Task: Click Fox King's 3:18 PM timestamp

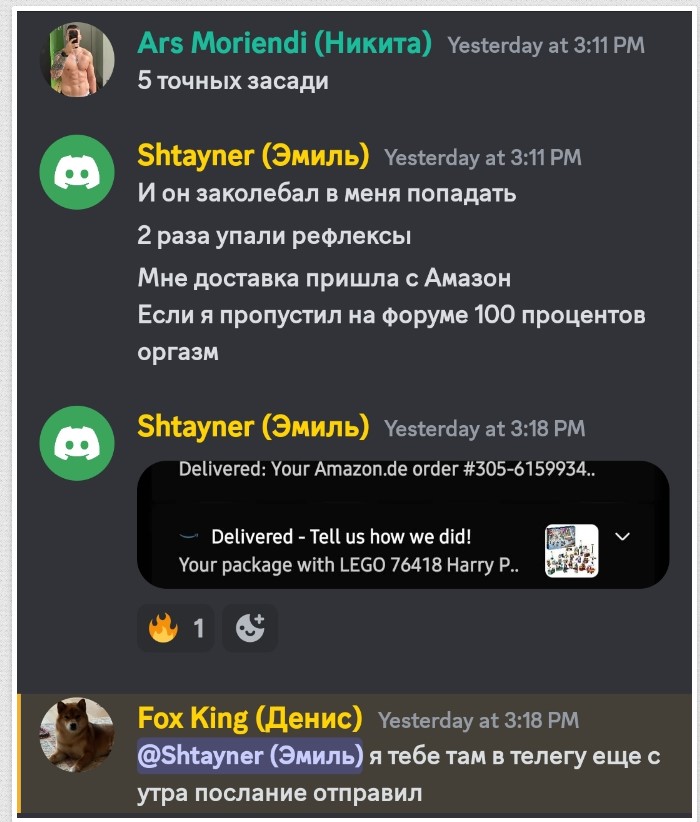Action: [479, 720]
